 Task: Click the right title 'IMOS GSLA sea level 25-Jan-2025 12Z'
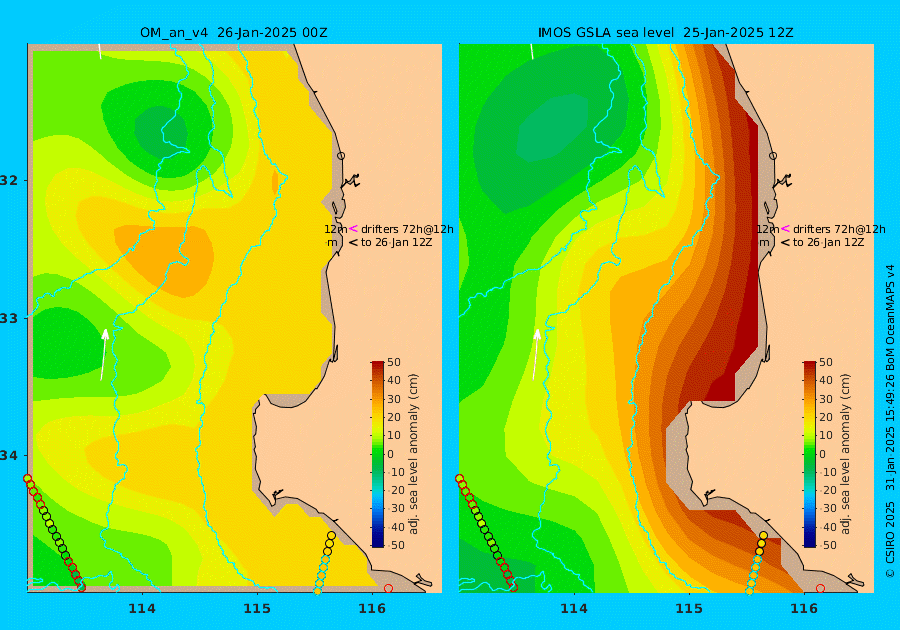tap(666, 33)
